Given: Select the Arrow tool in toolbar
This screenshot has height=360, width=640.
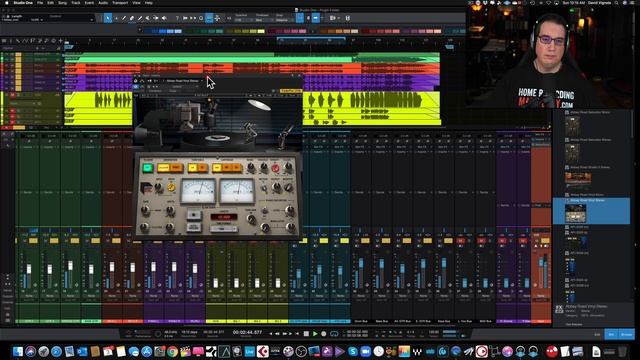Looking at the screenshot, I should click(x=108, y=18).
